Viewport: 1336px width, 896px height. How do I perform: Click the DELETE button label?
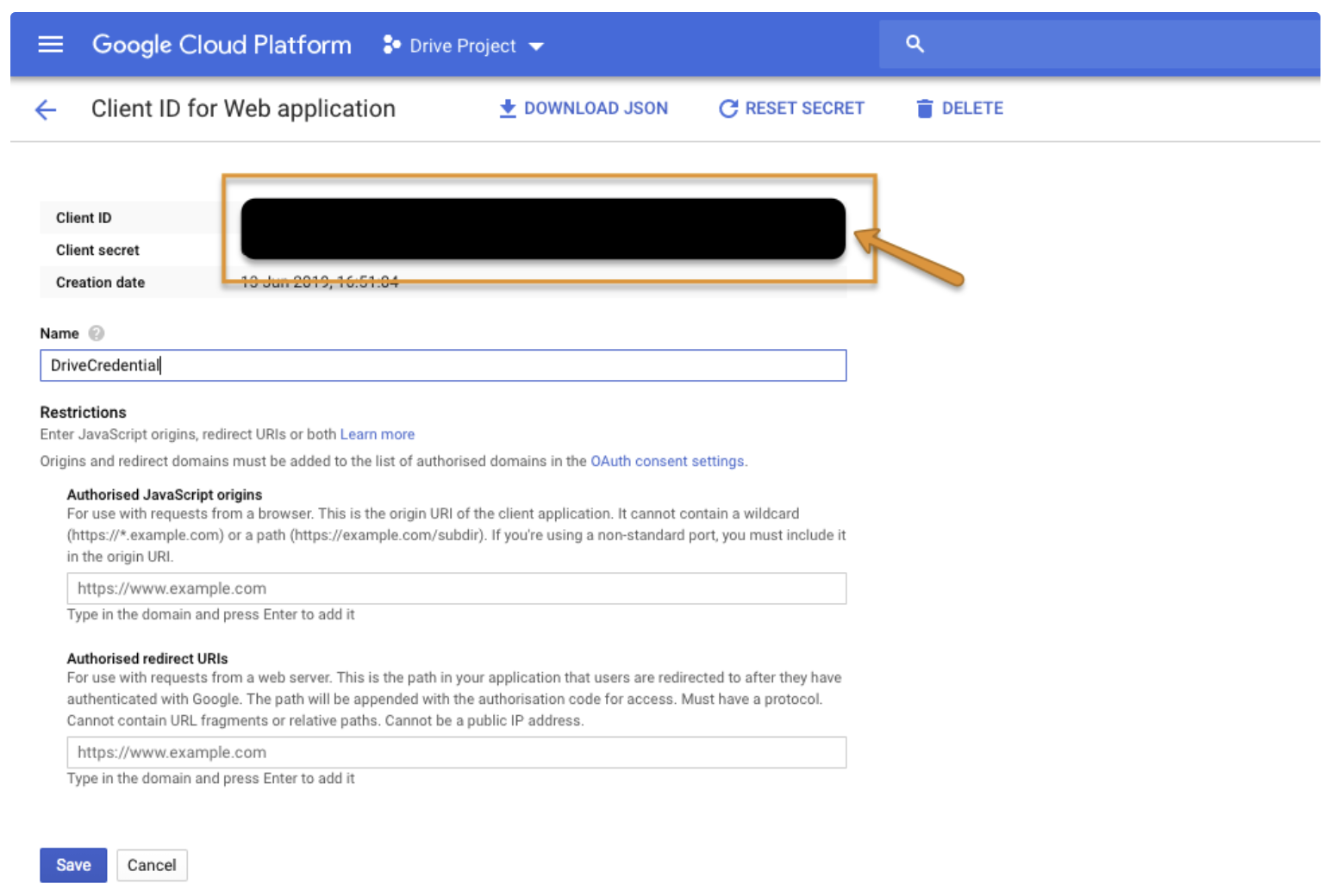coord(971,109)
